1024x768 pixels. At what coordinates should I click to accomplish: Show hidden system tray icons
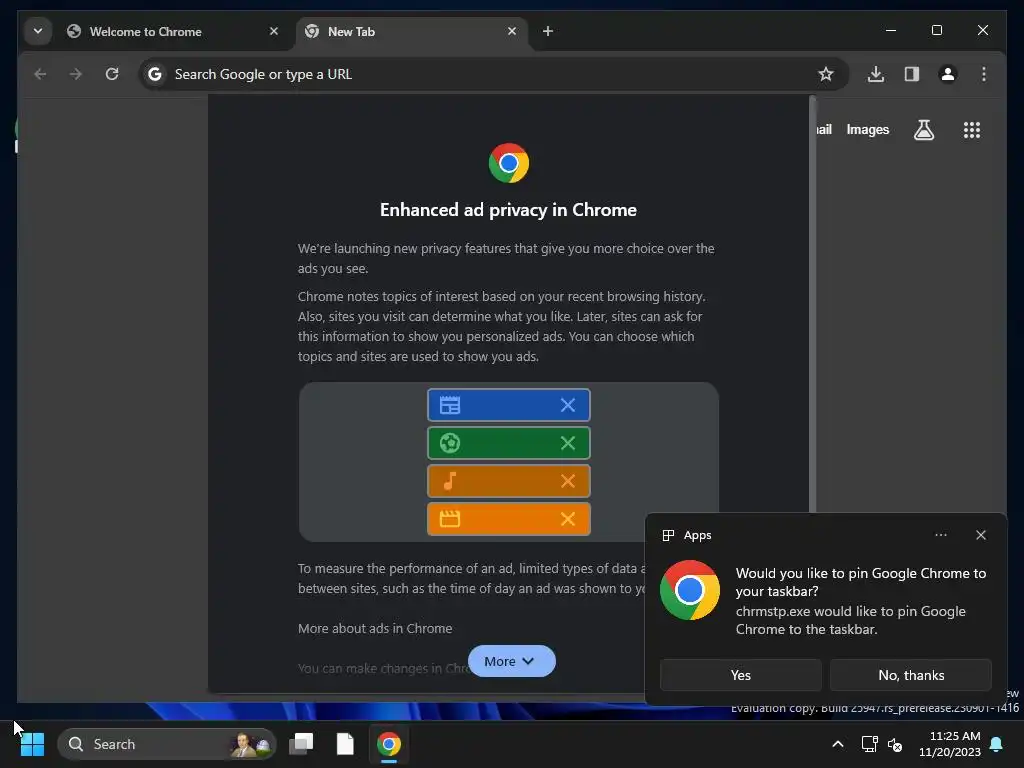pos(837,744)
